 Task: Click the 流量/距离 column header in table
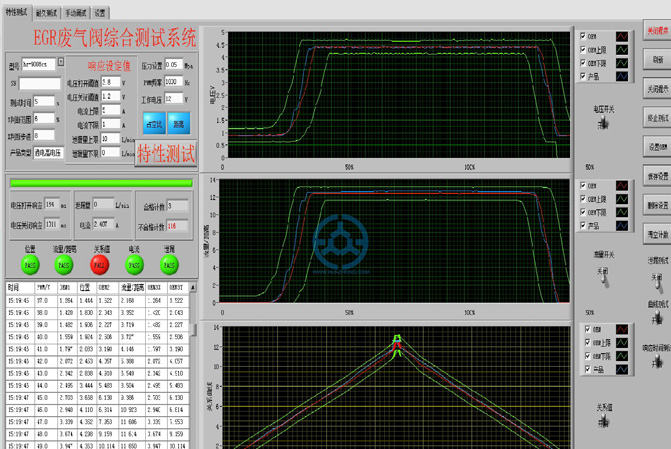tap(132, 288)
